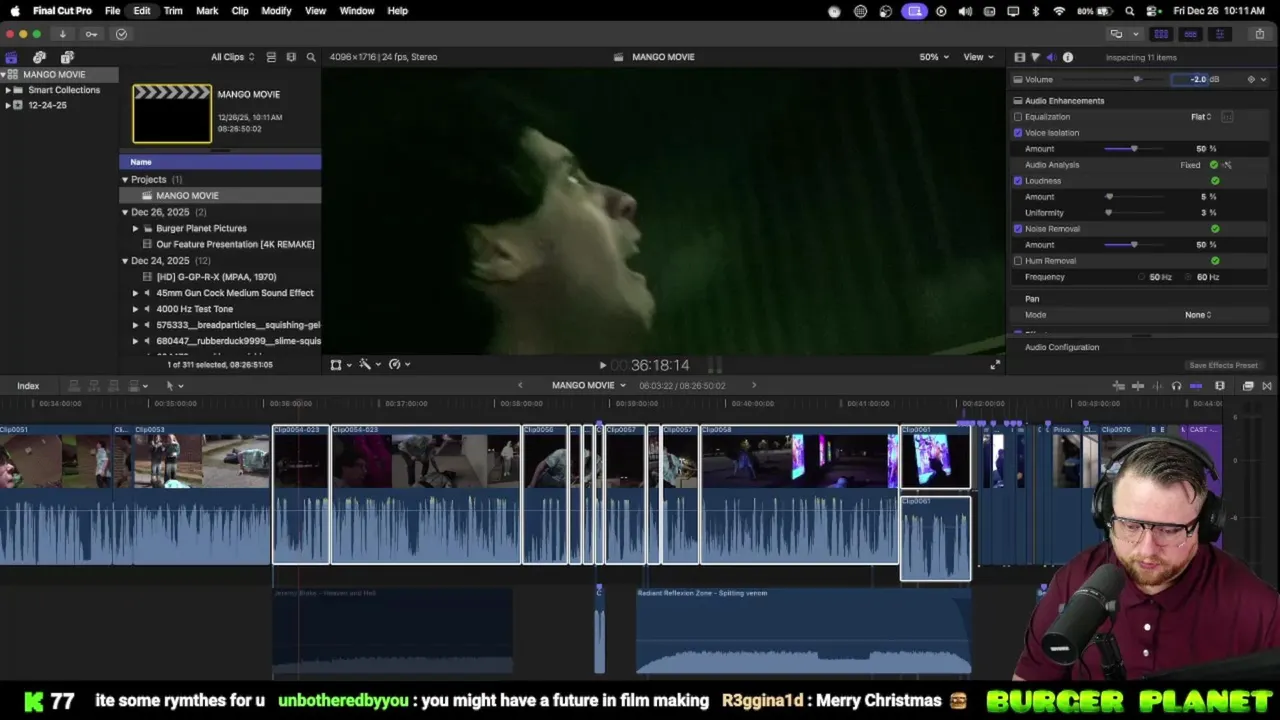The width and height of the screenshot is (1280, 720).
Task: Click the Import Media arrow button
Action: pos(62,34)
